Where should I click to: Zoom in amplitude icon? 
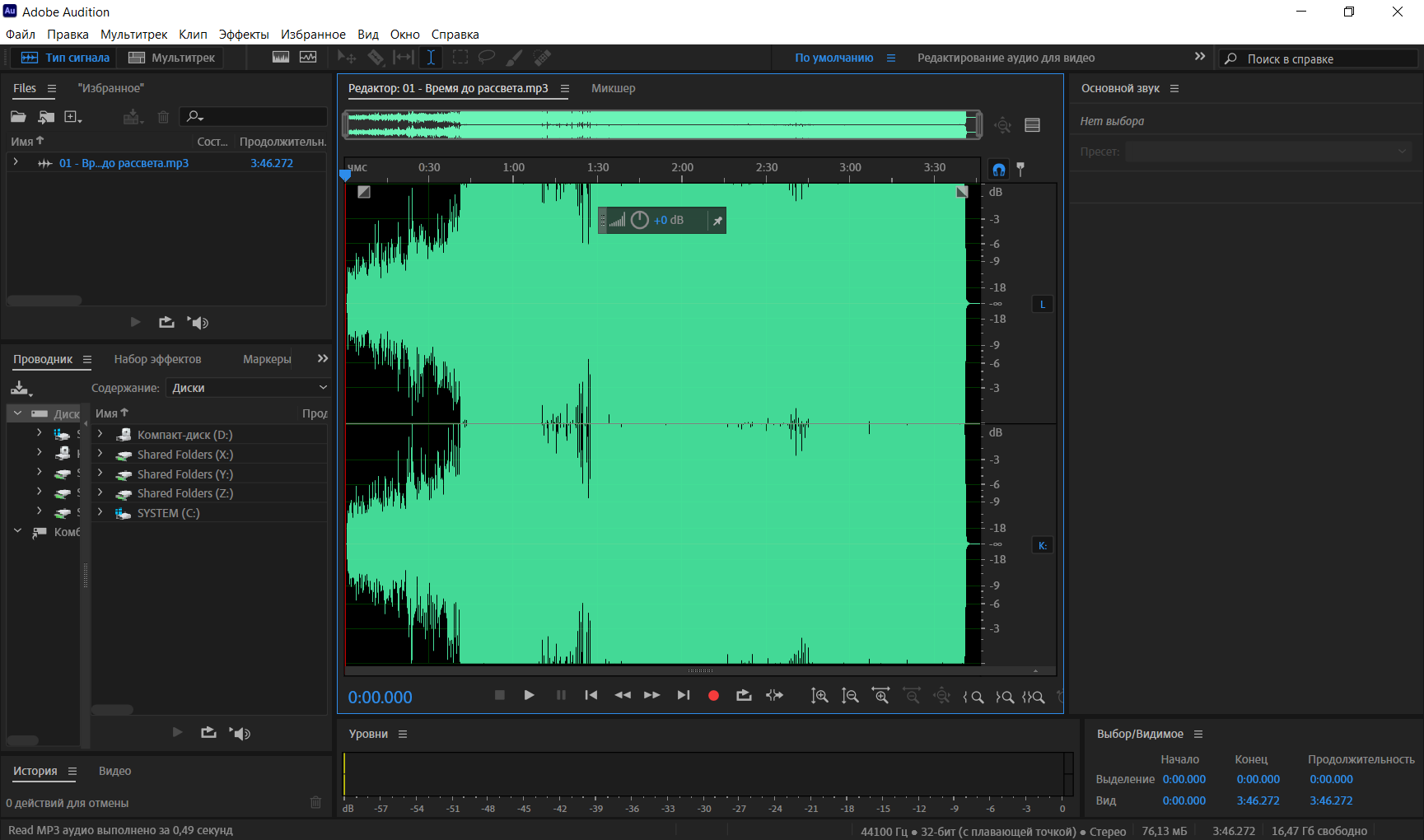coord(819,696)
